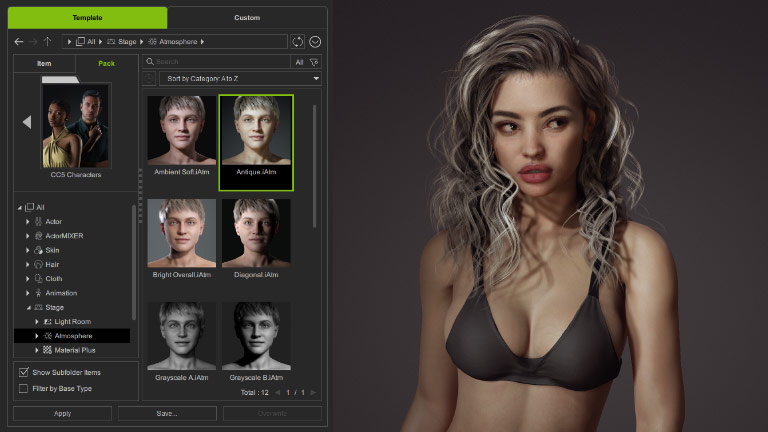This screenshot has width=768, height=432.
Task: Open the Item tab
Action: 44,64
